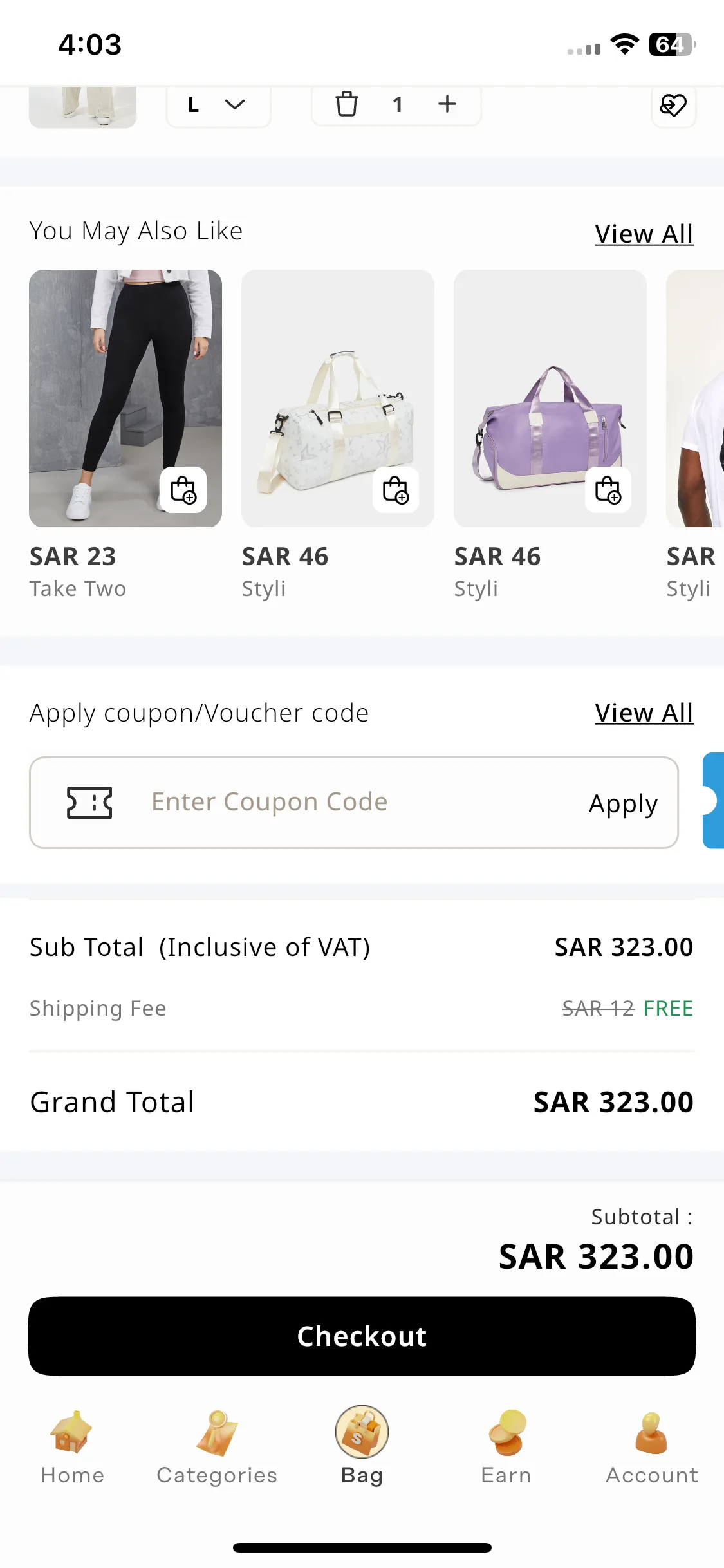724x1568 pixels.
Task: Add SAR 23 Take Two leggings to bag
Action: coord(183,490)
